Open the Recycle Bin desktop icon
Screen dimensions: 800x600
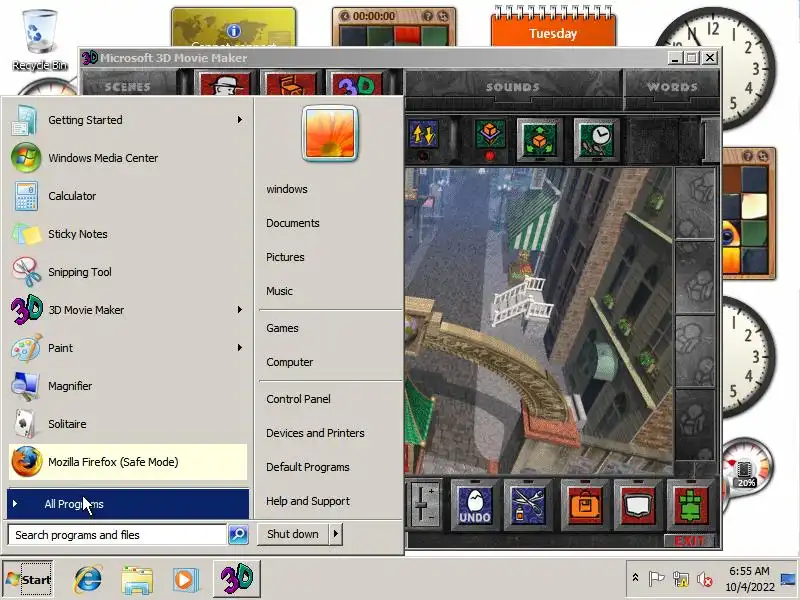[x=40, y=40]
